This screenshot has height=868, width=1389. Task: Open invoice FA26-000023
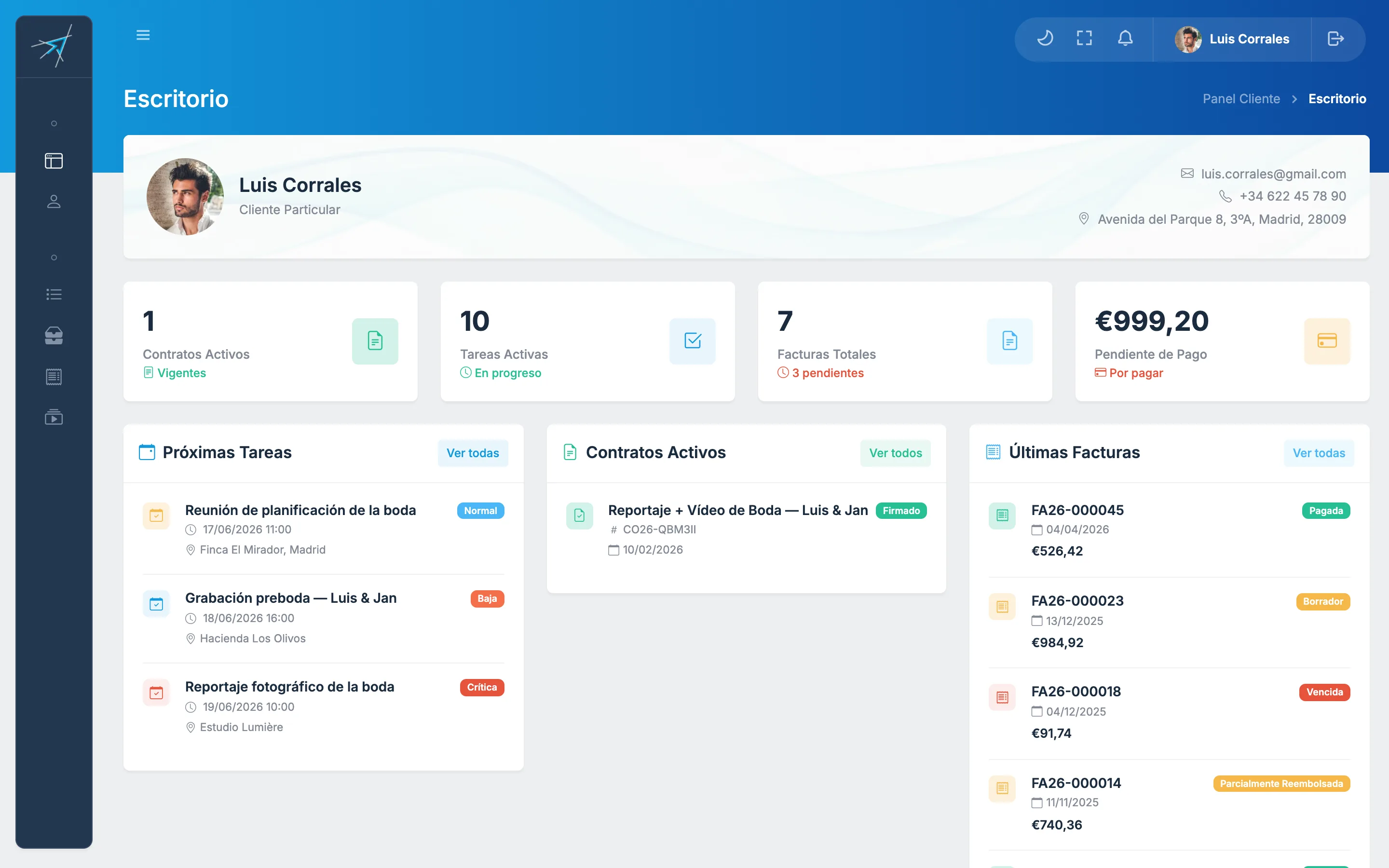tap(1077, 601)
